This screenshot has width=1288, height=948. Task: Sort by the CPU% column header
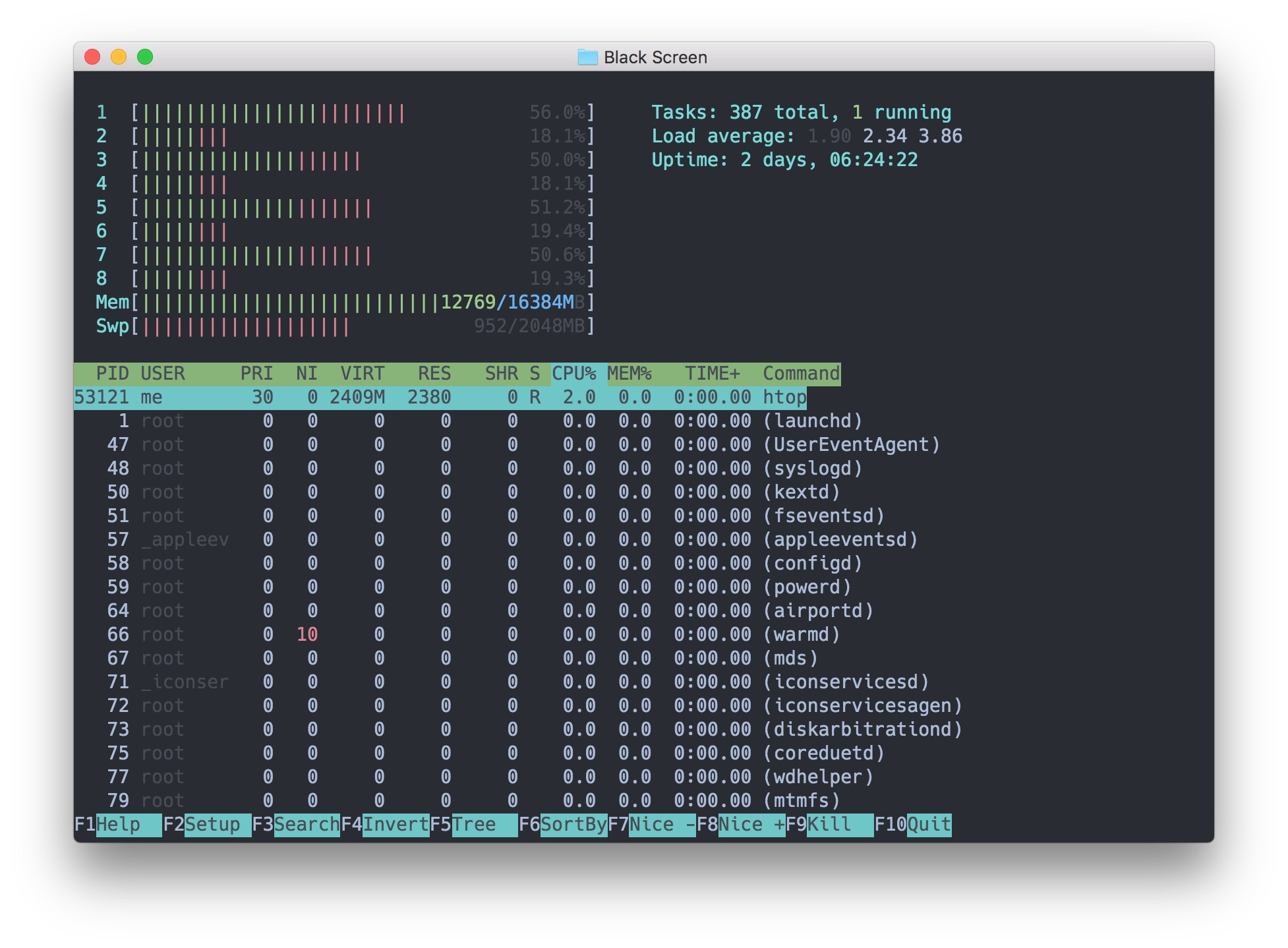click(x=573, y=374)
